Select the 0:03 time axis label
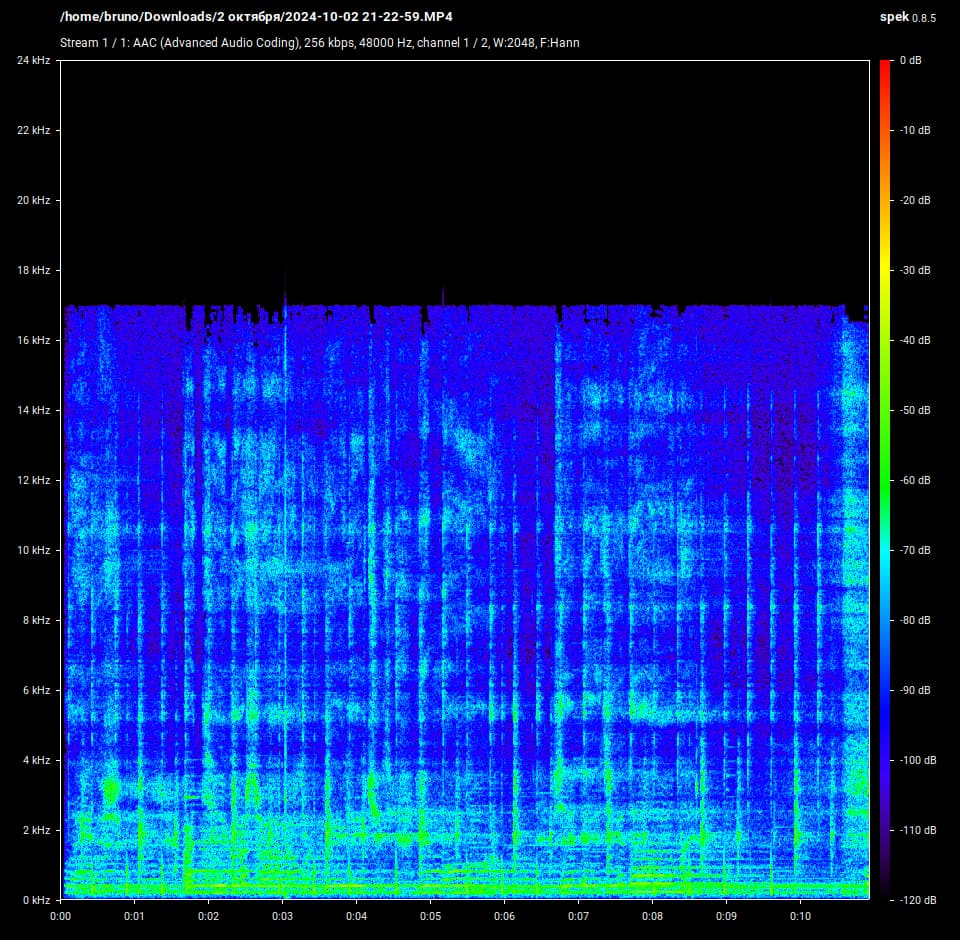Screen dimensions: 960x940 [282, 915]
